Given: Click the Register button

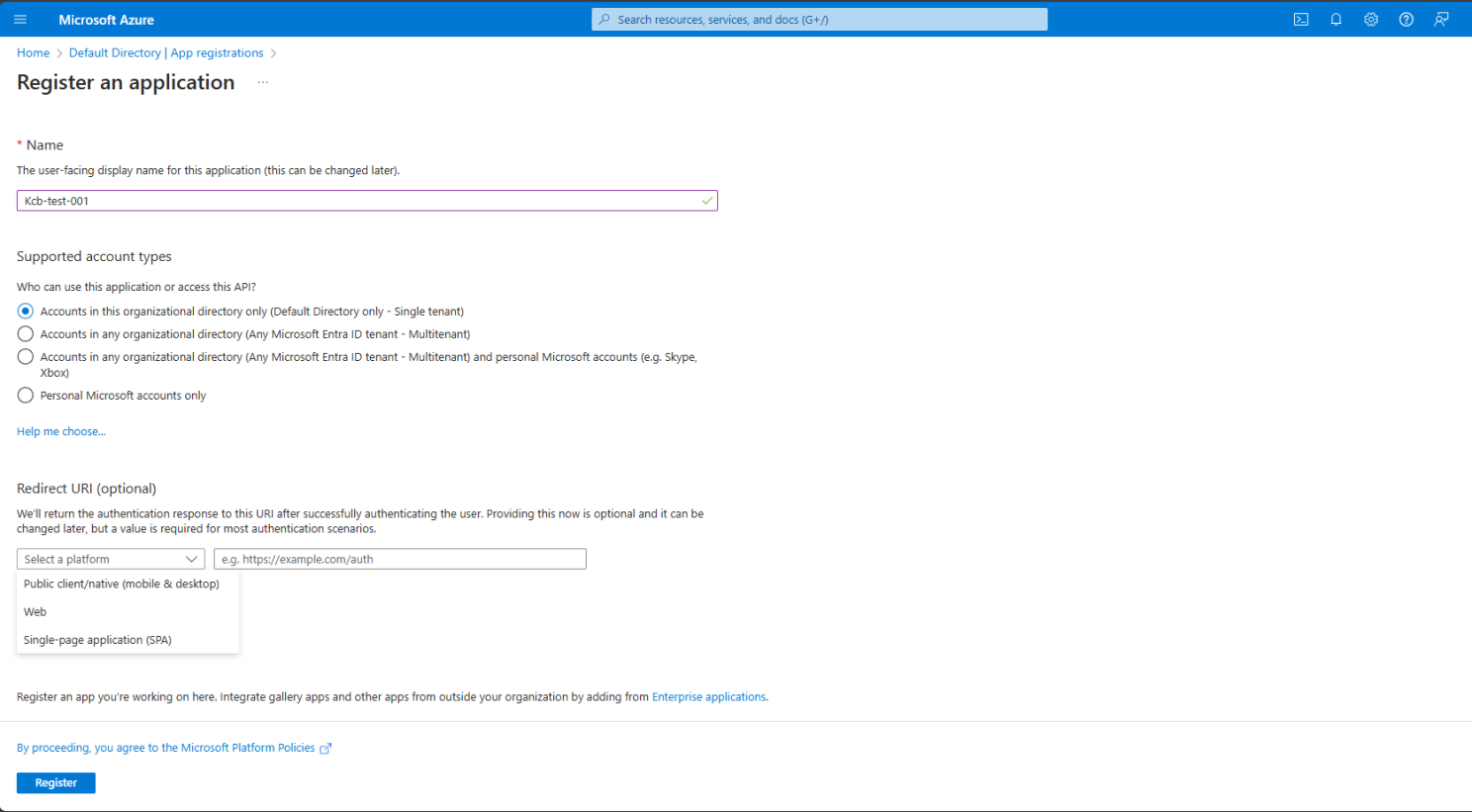Looking at the screenshot, I should pos(56,782).
